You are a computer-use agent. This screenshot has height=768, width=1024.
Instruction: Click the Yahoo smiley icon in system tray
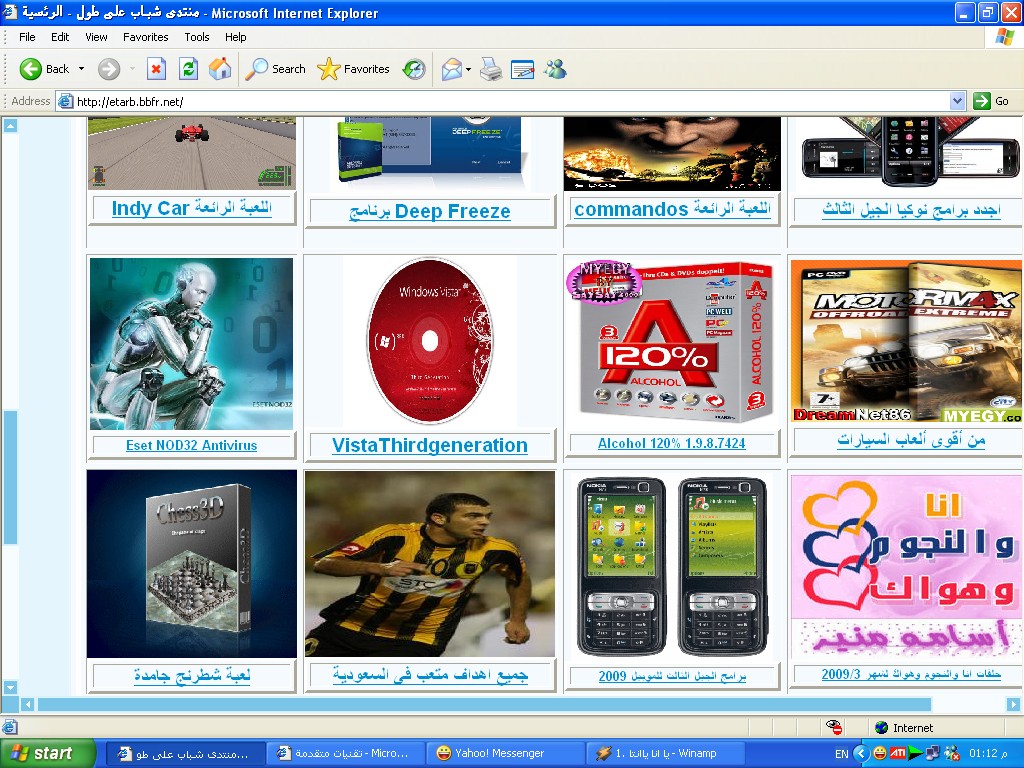880,754
